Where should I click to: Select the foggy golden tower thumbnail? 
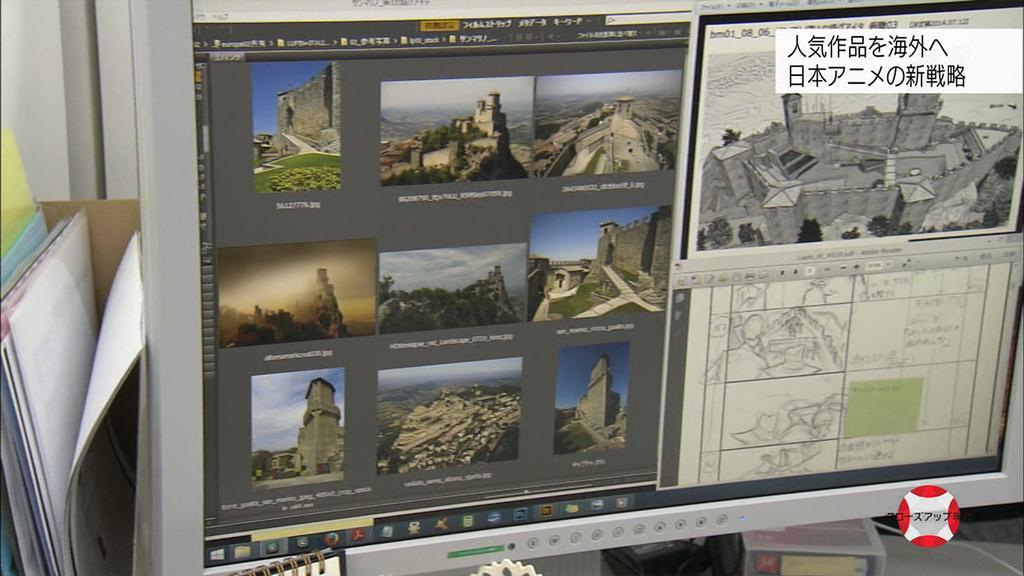(x=297, y=293)
